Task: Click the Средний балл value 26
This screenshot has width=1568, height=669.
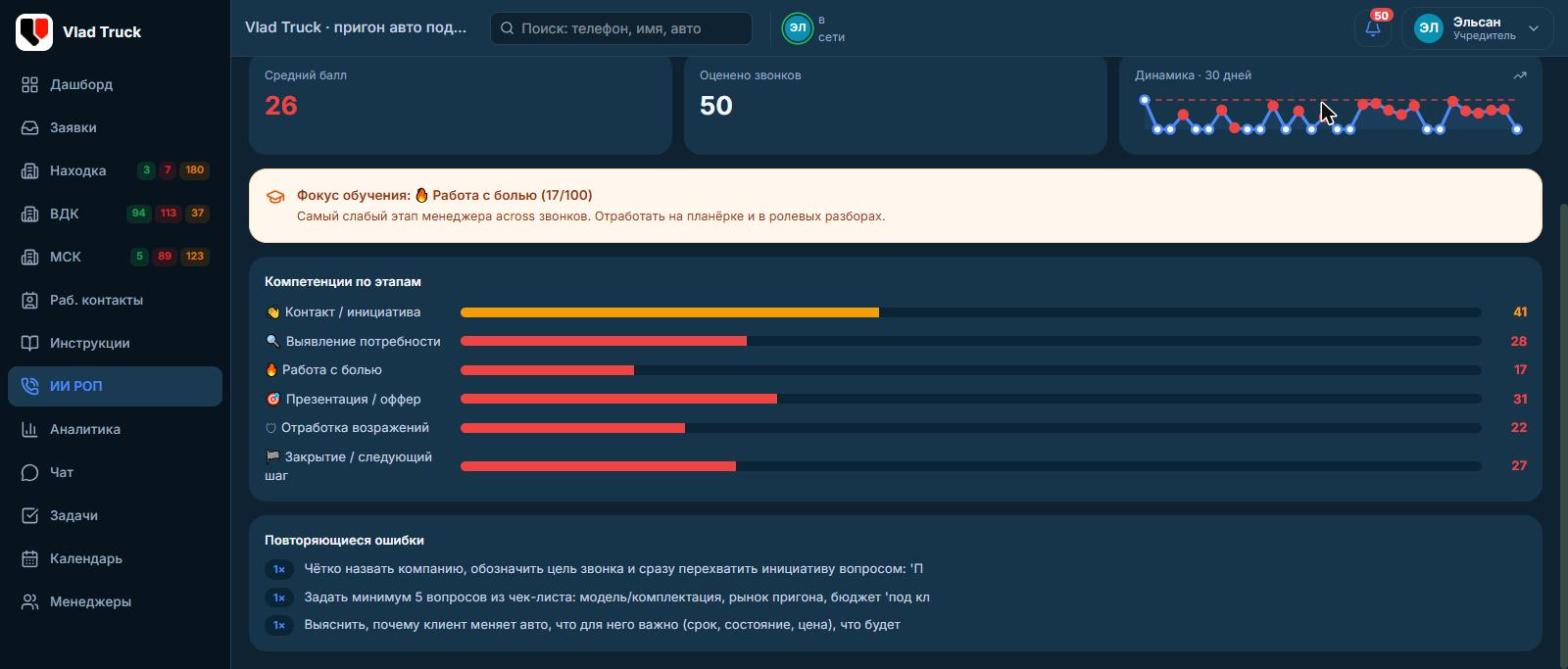Action: 281,105
